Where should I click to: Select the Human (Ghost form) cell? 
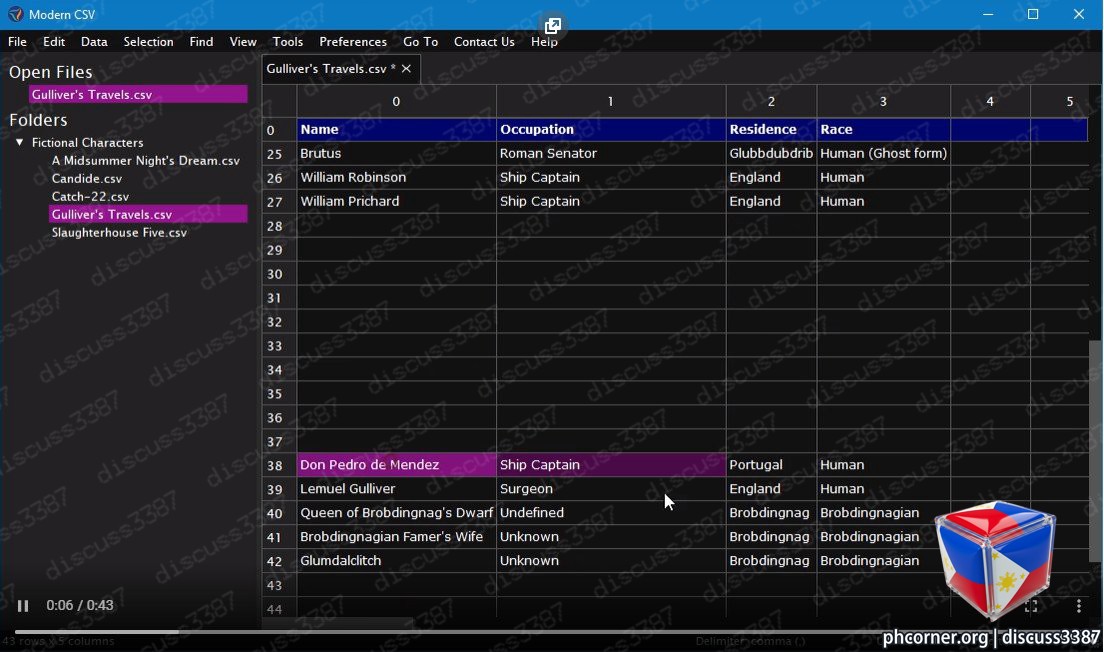tap(884, 153)
